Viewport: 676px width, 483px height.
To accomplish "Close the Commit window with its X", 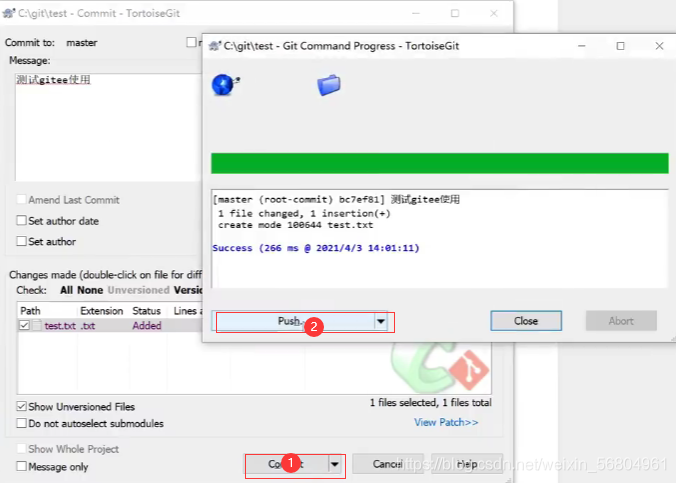I will click(494, 13).
